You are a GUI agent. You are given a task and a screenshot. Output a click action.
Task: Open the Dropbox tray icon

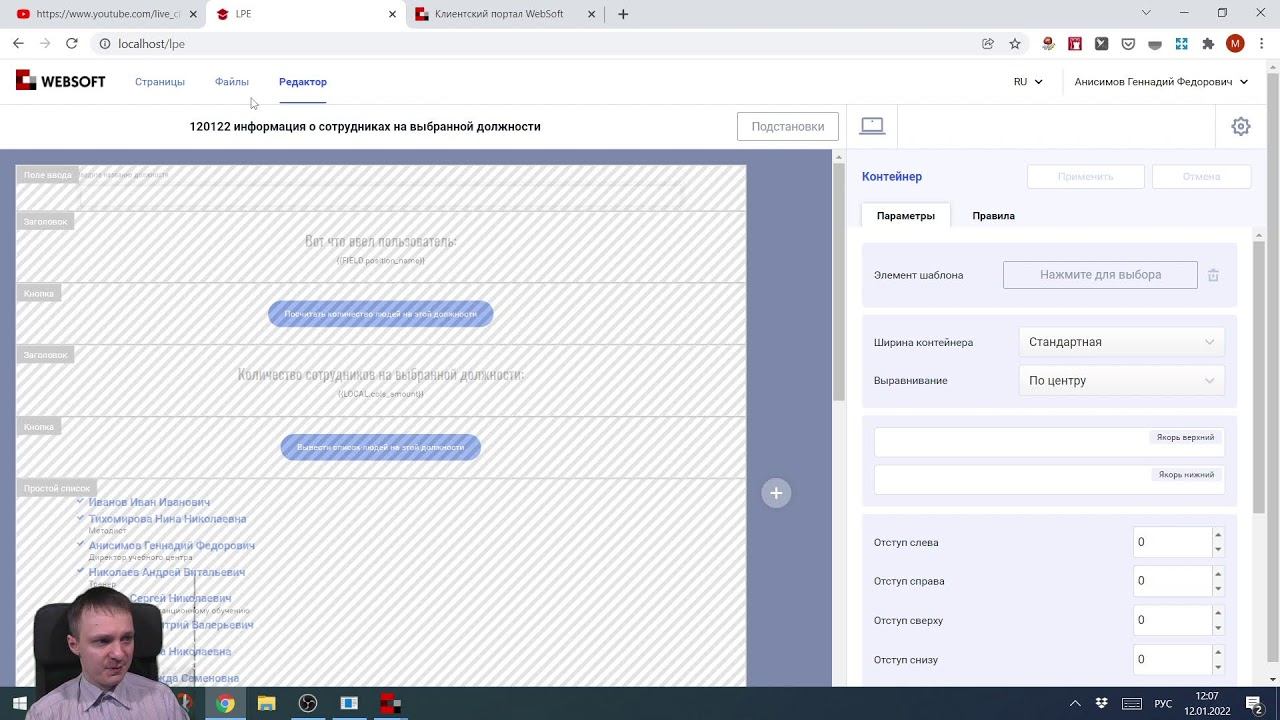(1102, 704)
